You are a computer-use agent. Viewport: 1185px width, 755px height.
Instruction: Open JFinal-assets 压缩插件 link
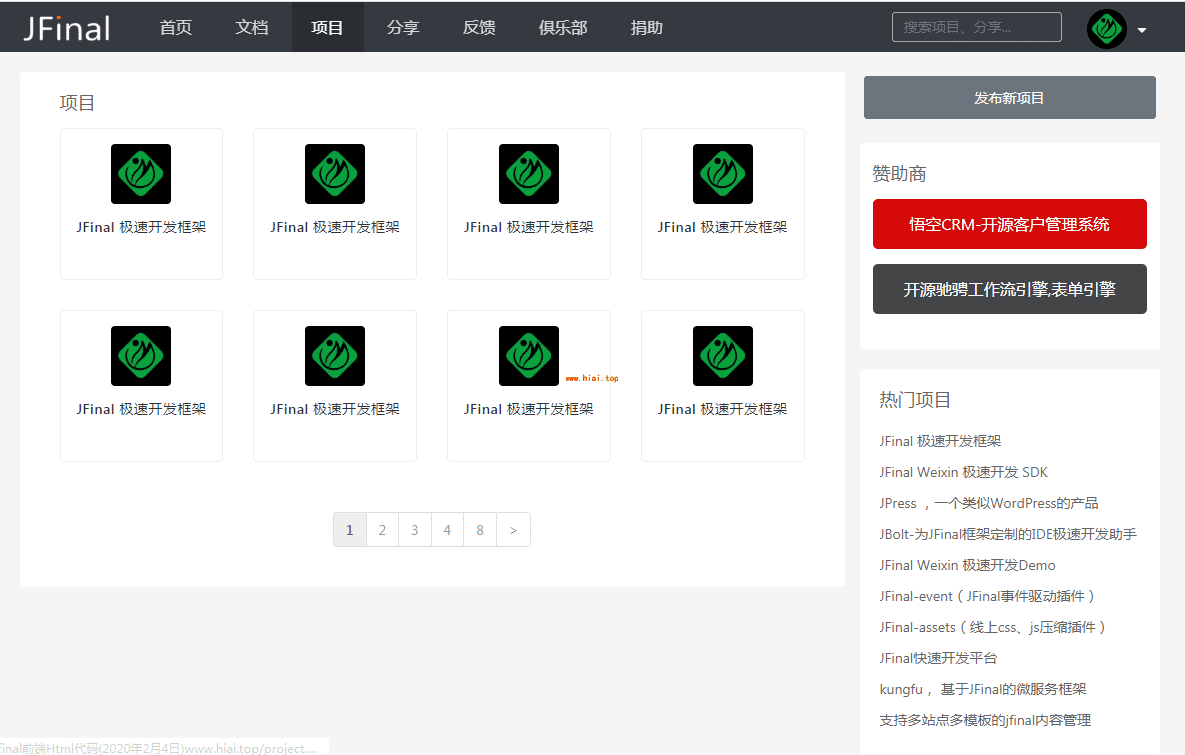coord(993,627)
